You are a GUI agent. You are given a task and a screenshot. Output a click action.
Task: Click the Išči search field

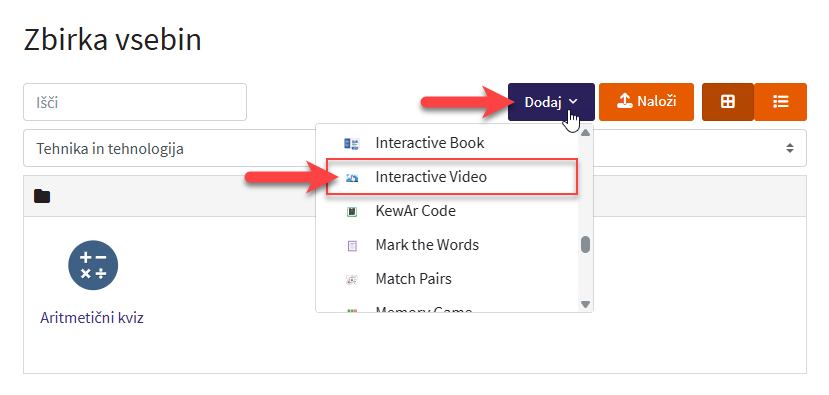(135, 102)
